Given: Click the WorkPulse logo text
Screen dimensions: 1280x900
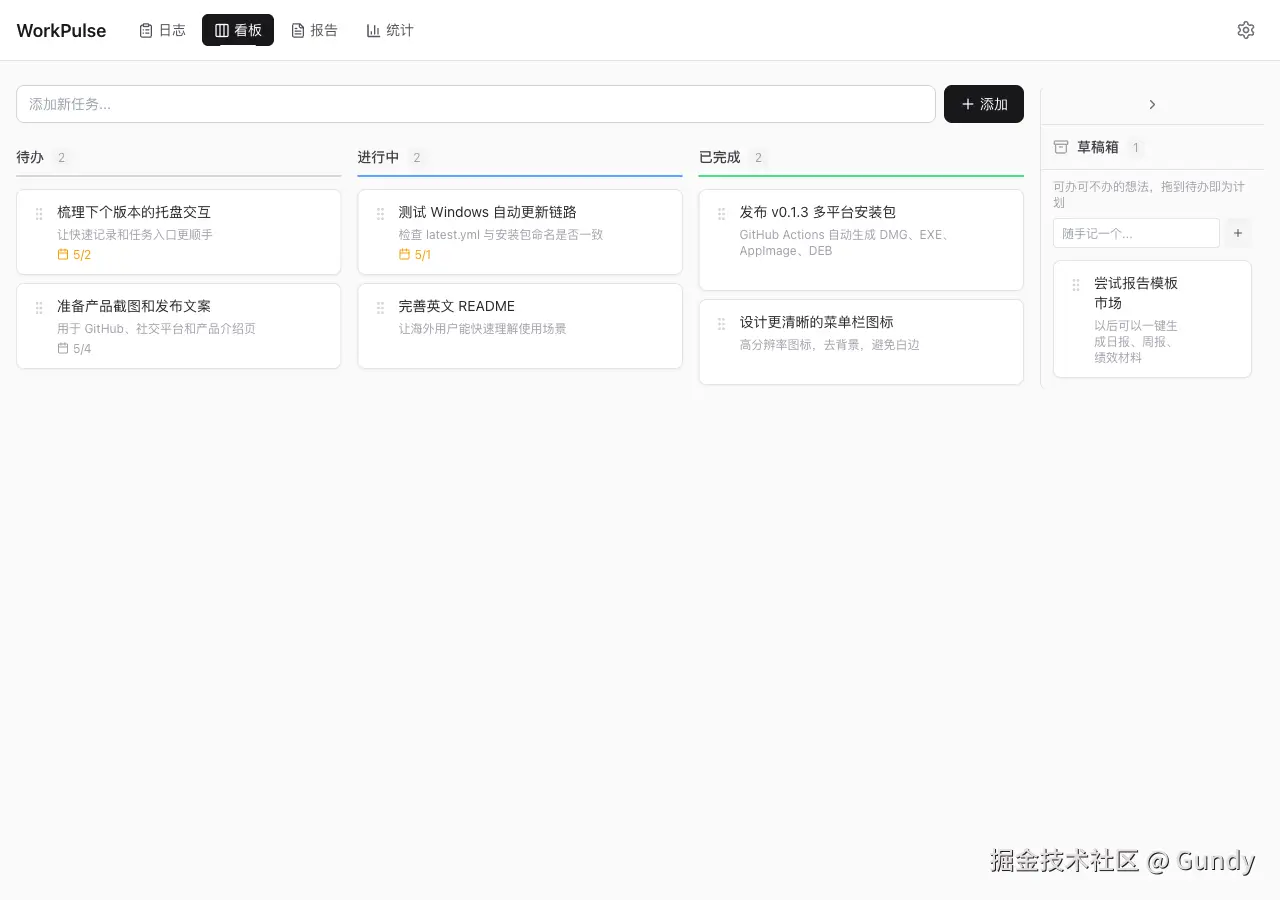Looking at the screenshot, I should 61,31.
